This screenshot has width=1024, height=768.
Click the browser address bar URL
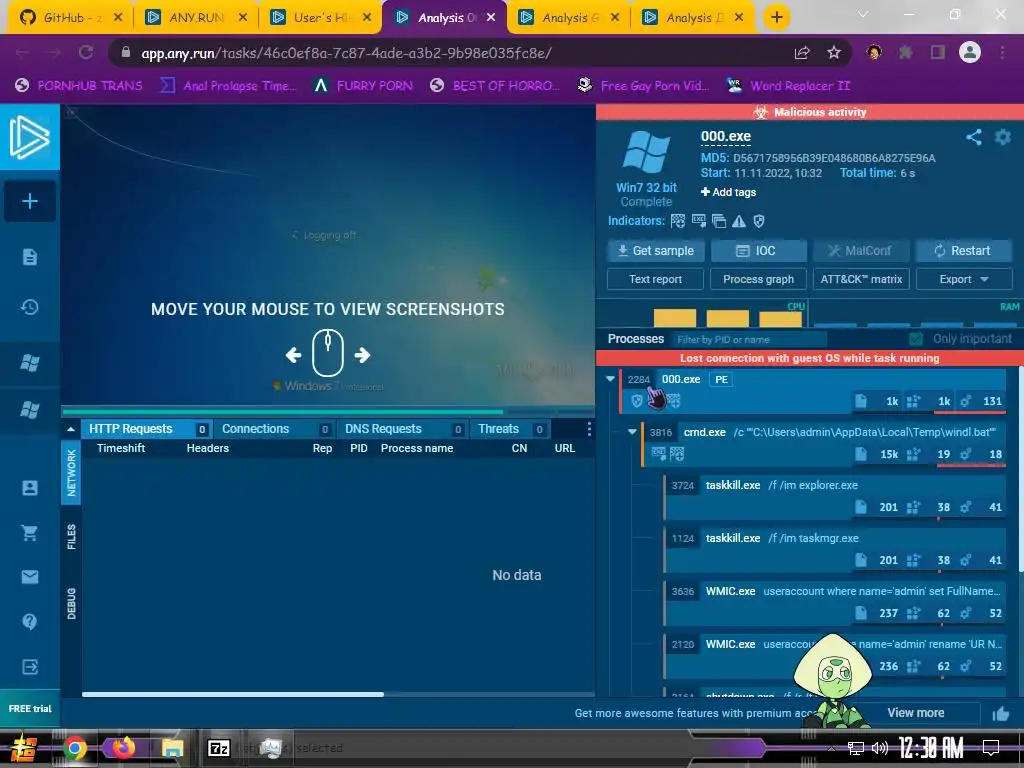click(x=346, y=53)
